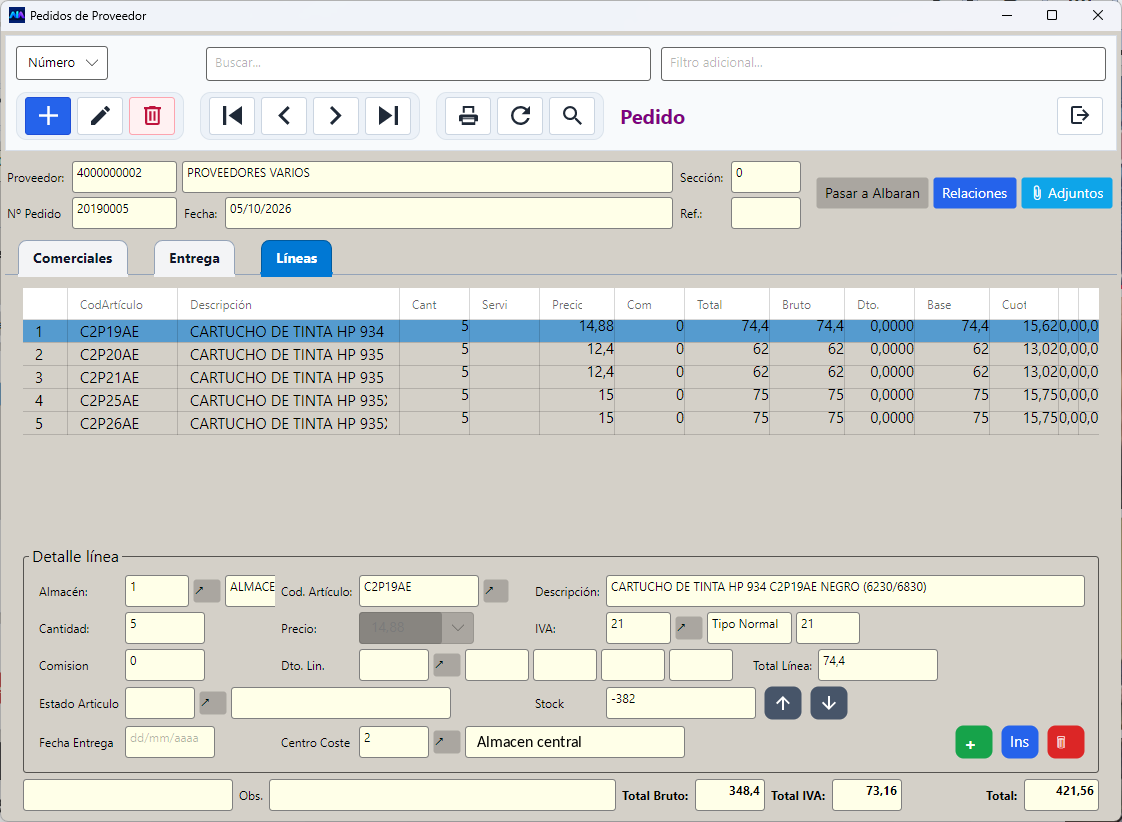The width and height of the screenshot is (1122, 822).
Task: Click the Filtro adicional field
Action: coord(883,64)
